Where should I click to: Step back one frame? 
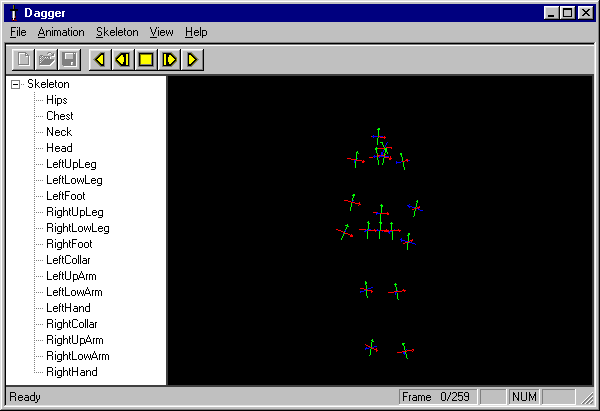tap(123, 60)
